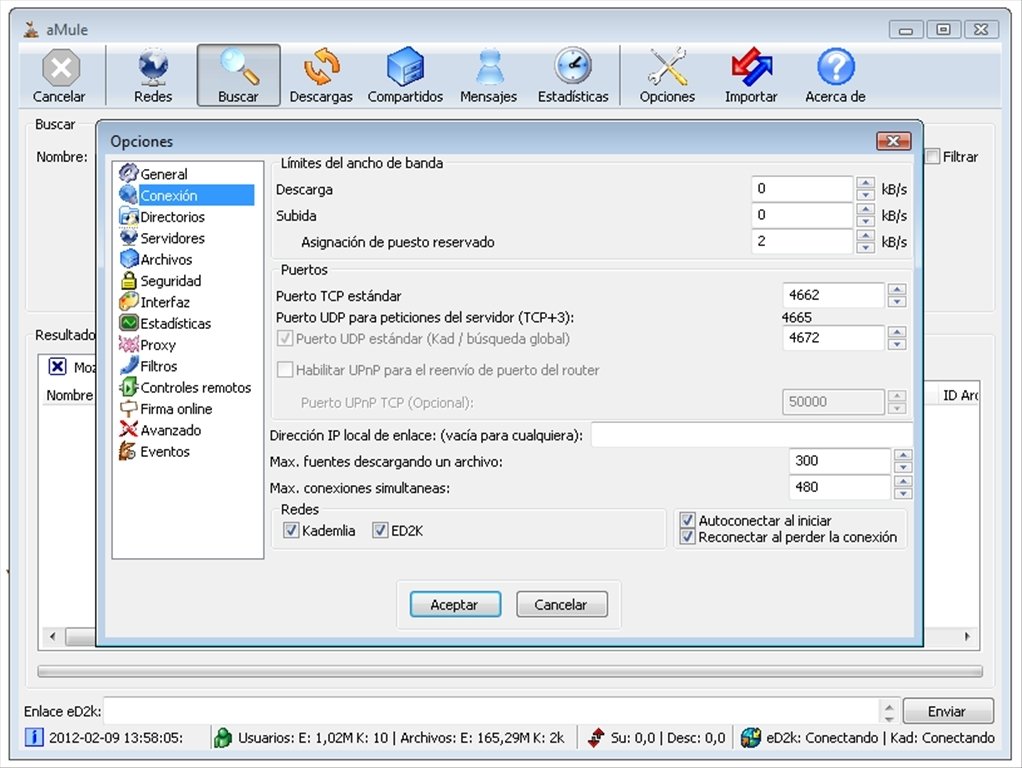This screenshot has height=768, width=1022.
Task: Select Servidores in the options list
Action: click(x=172, y=238)
